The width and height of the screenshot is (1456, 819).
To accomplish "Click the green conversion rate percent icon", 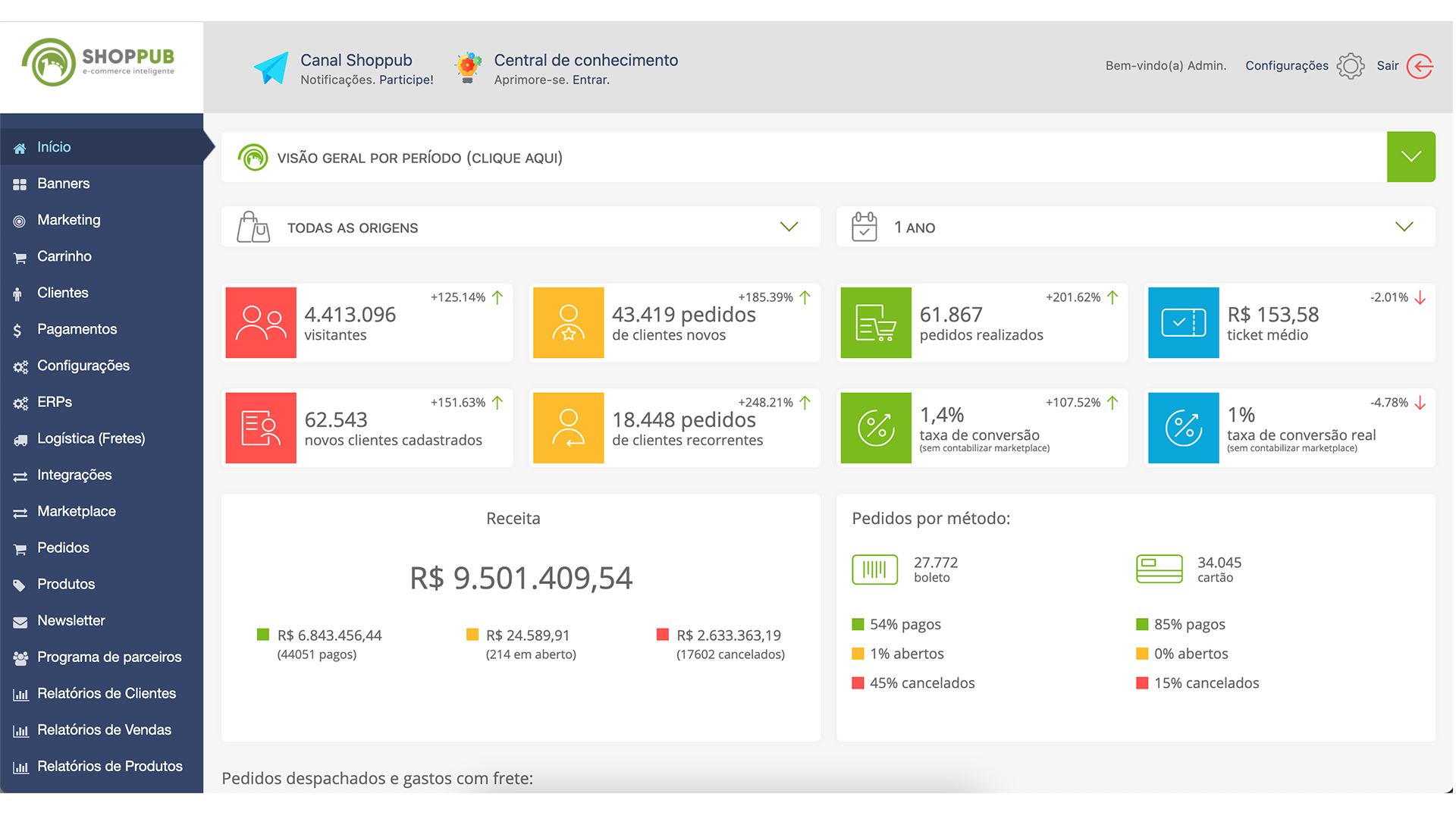I will (876, 428).
